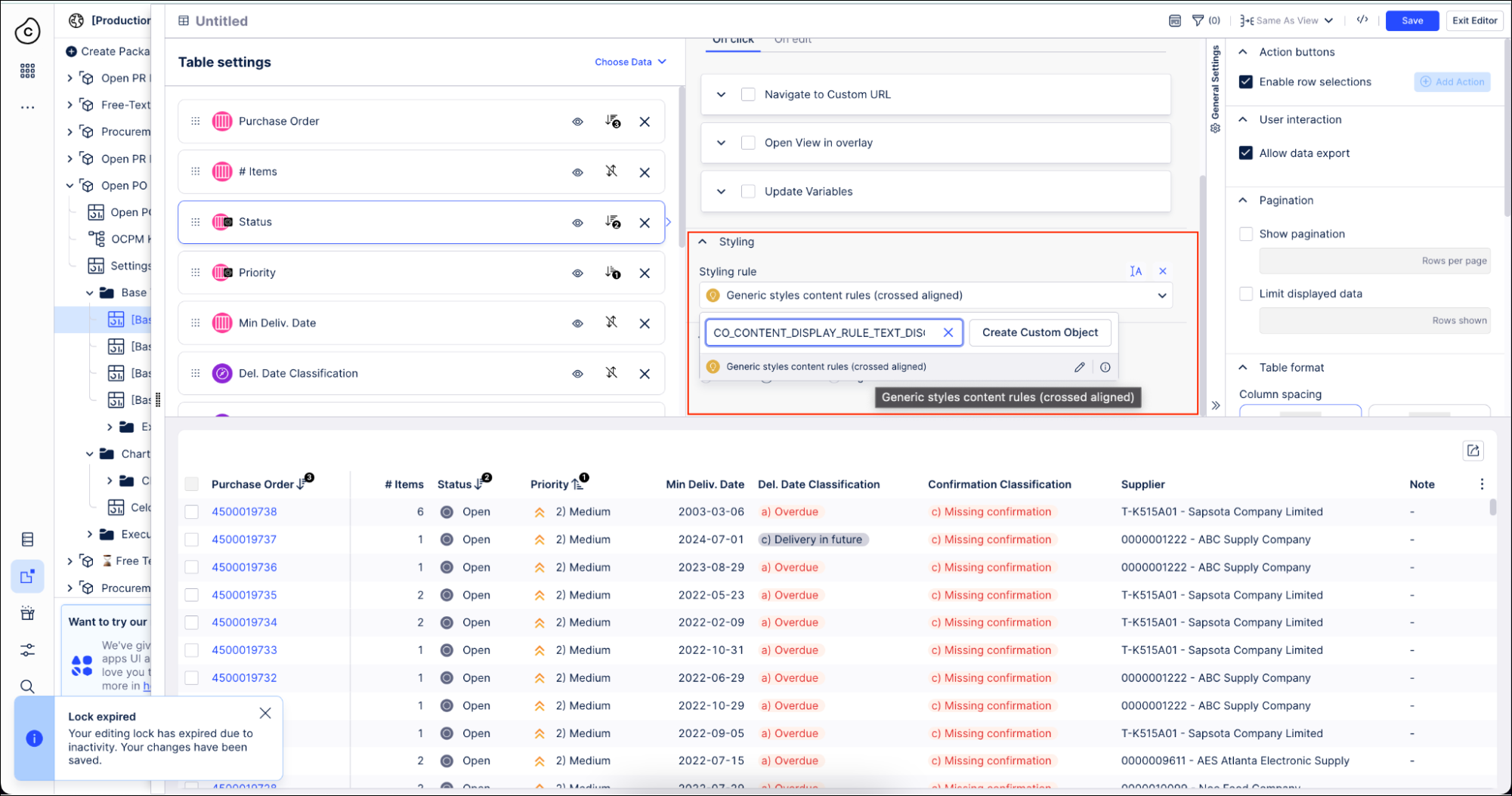Switch to the On edit tab

pyautogui.click(x=793, y=40)
